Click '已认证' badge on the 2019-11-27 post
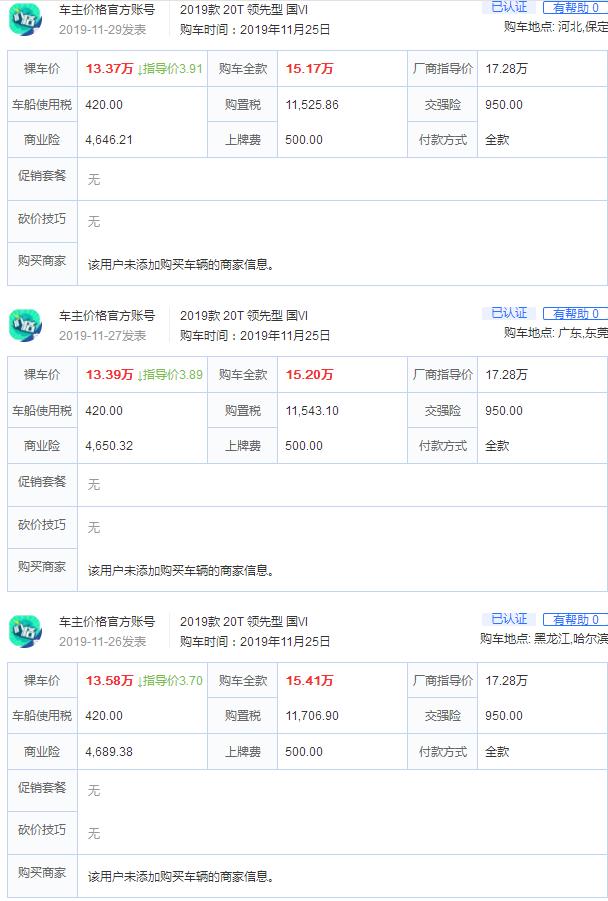This screenshot has width=608, height=901. [x=509, y=313]
